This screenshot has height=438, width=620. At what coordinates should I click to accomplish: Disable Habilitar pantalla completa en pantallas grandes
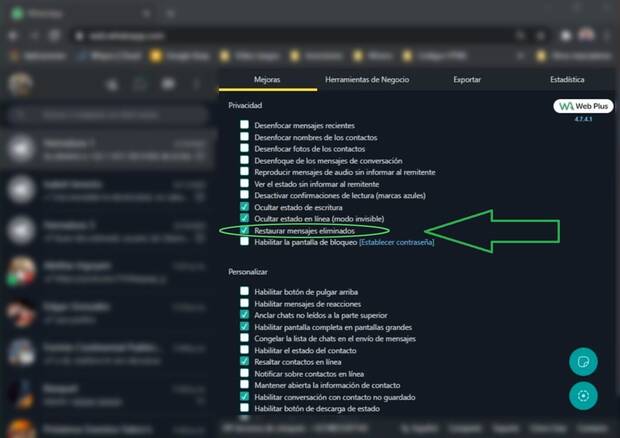(x=244, y=326)
